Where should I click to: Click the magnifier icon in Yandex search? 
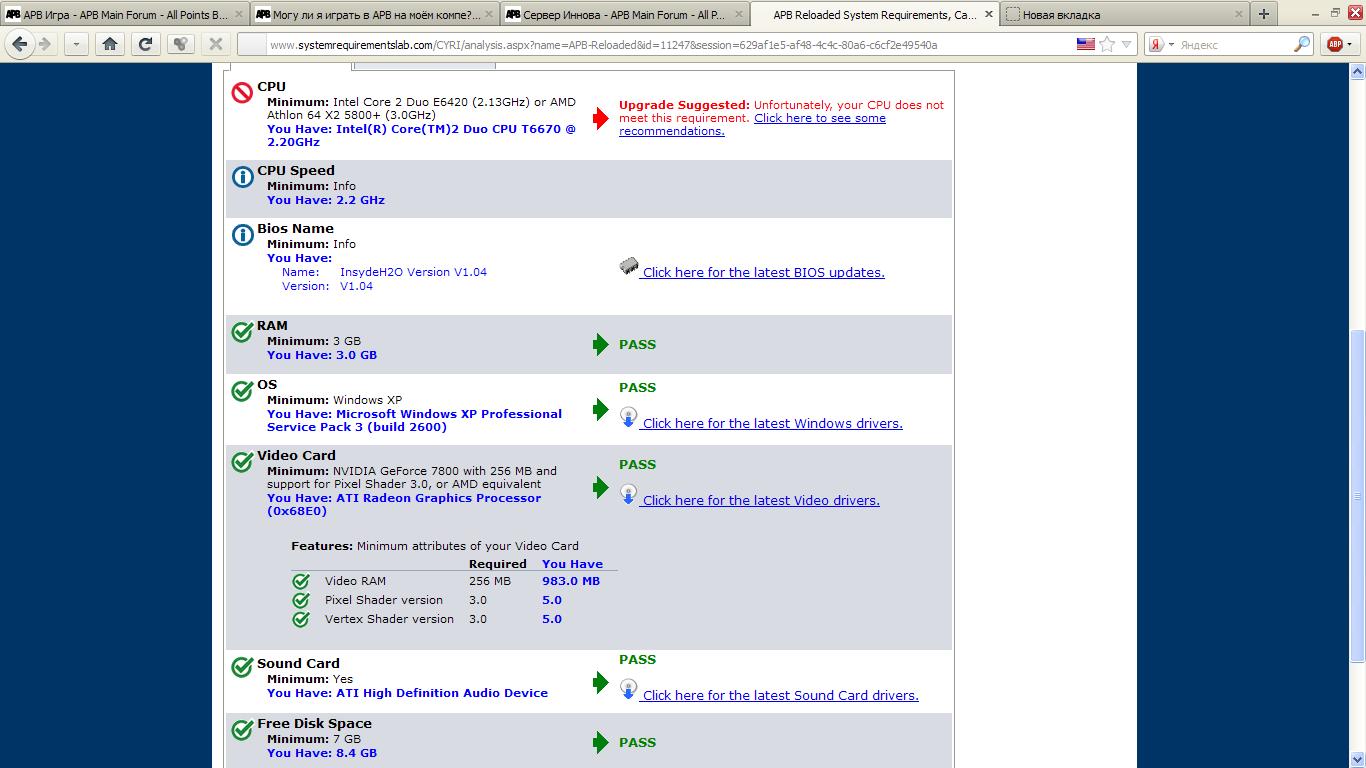1301,44
